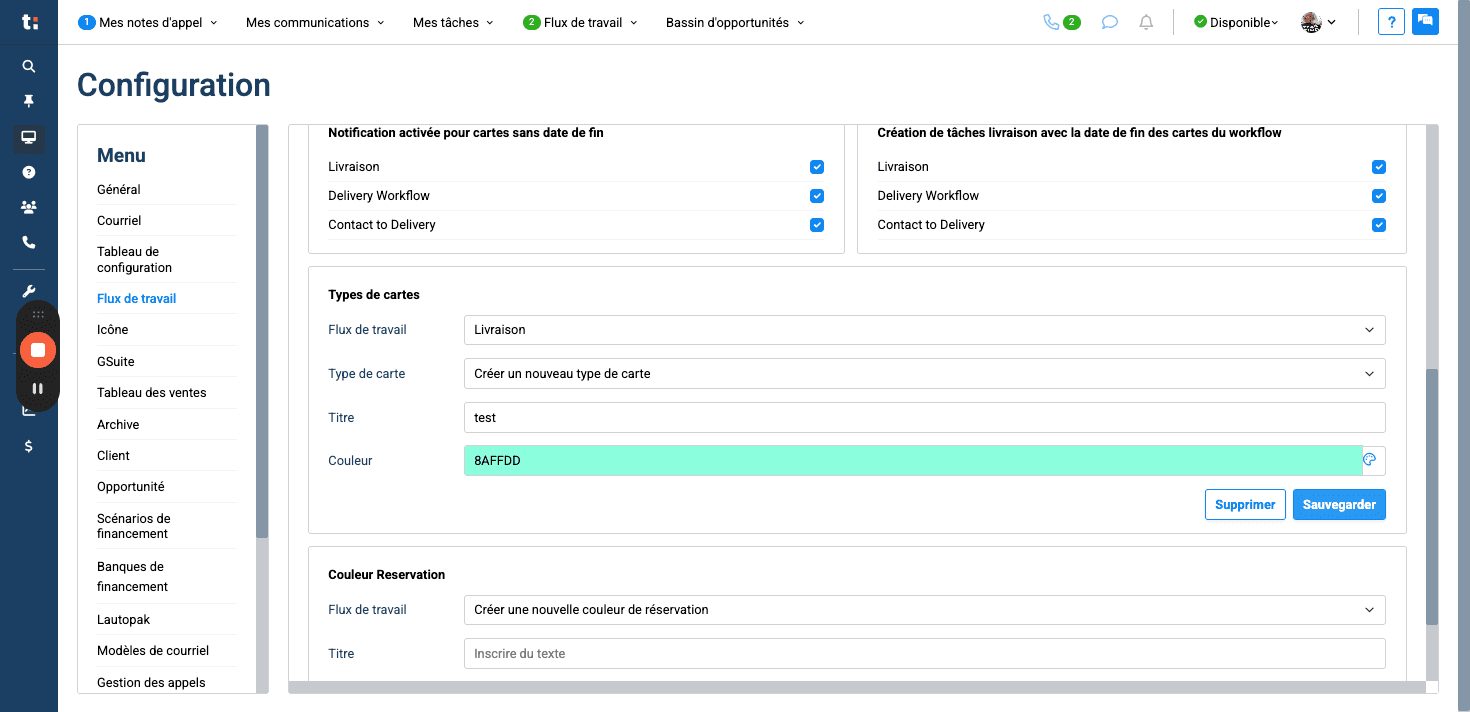Open Banques de financement menu item
Viewport: 1470px width, 712px height.
[132, 576]
